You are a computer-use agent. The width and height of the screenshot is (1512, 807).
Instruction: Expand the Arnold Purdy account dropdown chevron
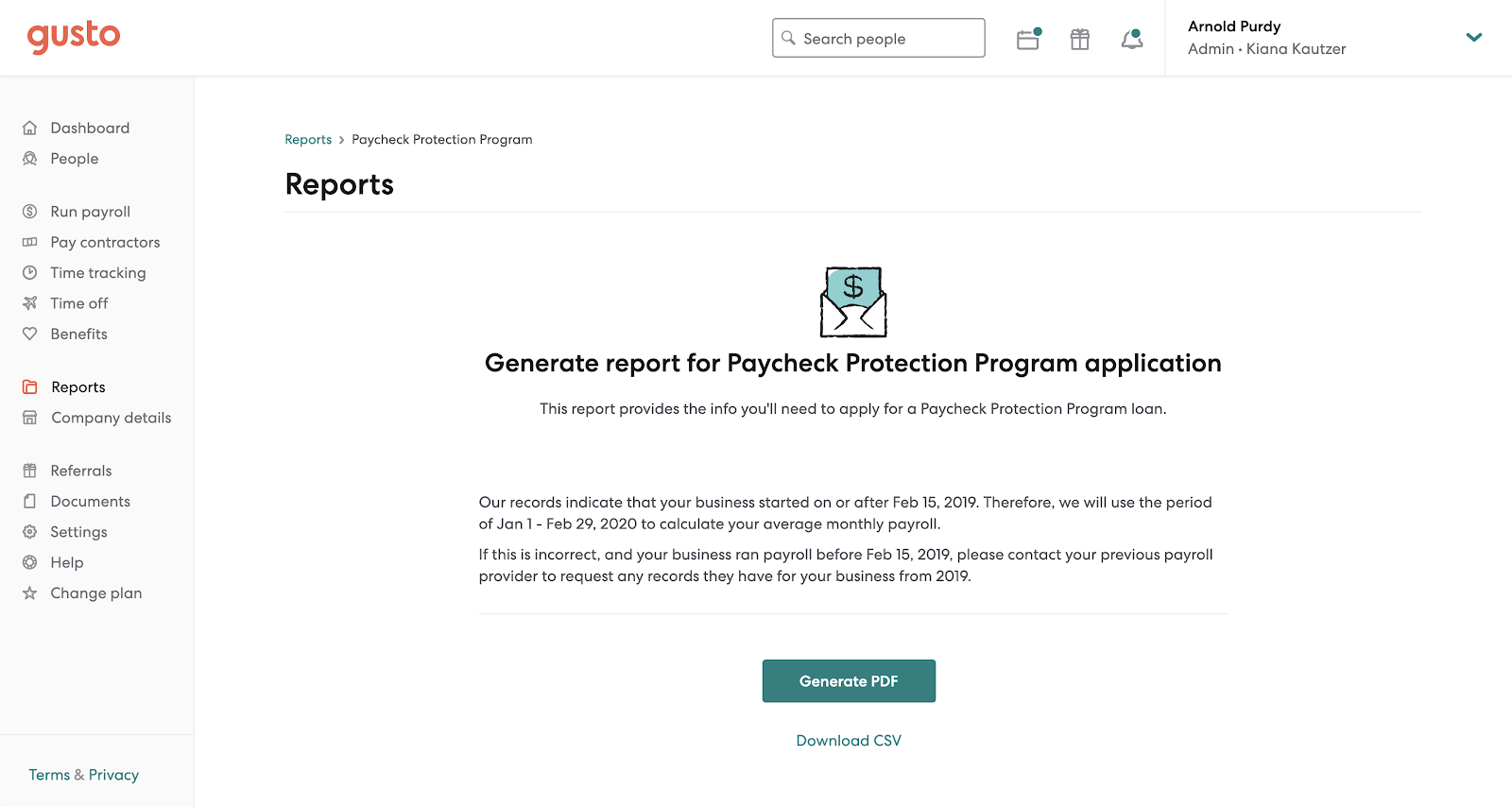[1474, 38]
